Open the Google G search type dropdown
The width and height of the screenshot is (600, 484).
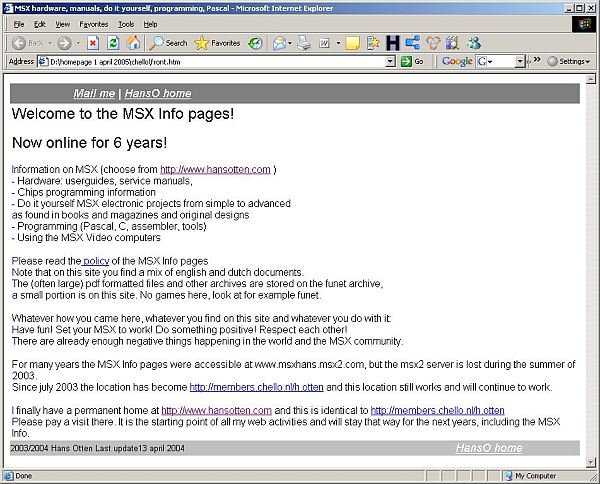pos(484,61)
